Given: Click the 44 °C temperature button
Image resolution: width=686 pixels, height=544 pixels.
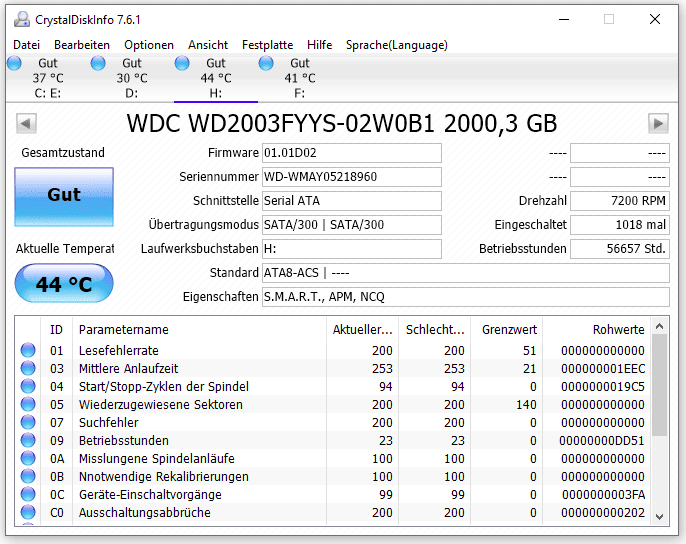Looking at the screenshot, I should 64,283.
